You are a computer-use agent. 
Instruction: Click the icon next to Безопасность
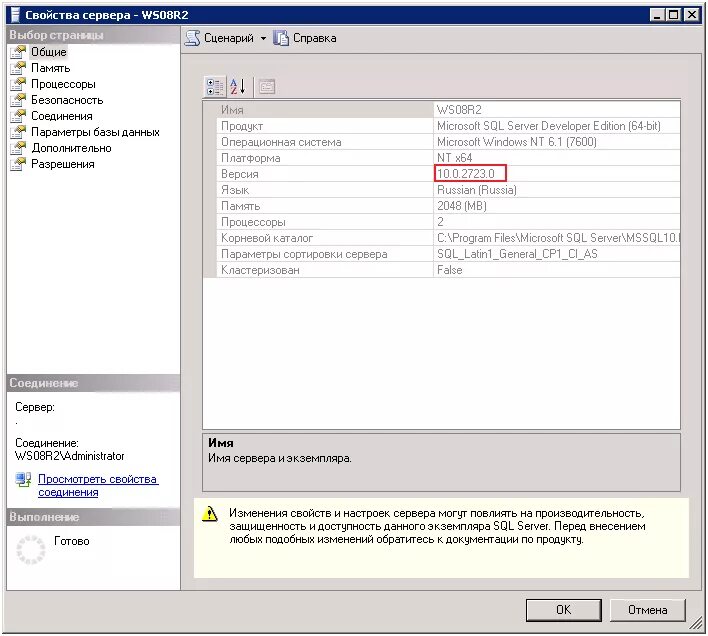click(18, 100)
